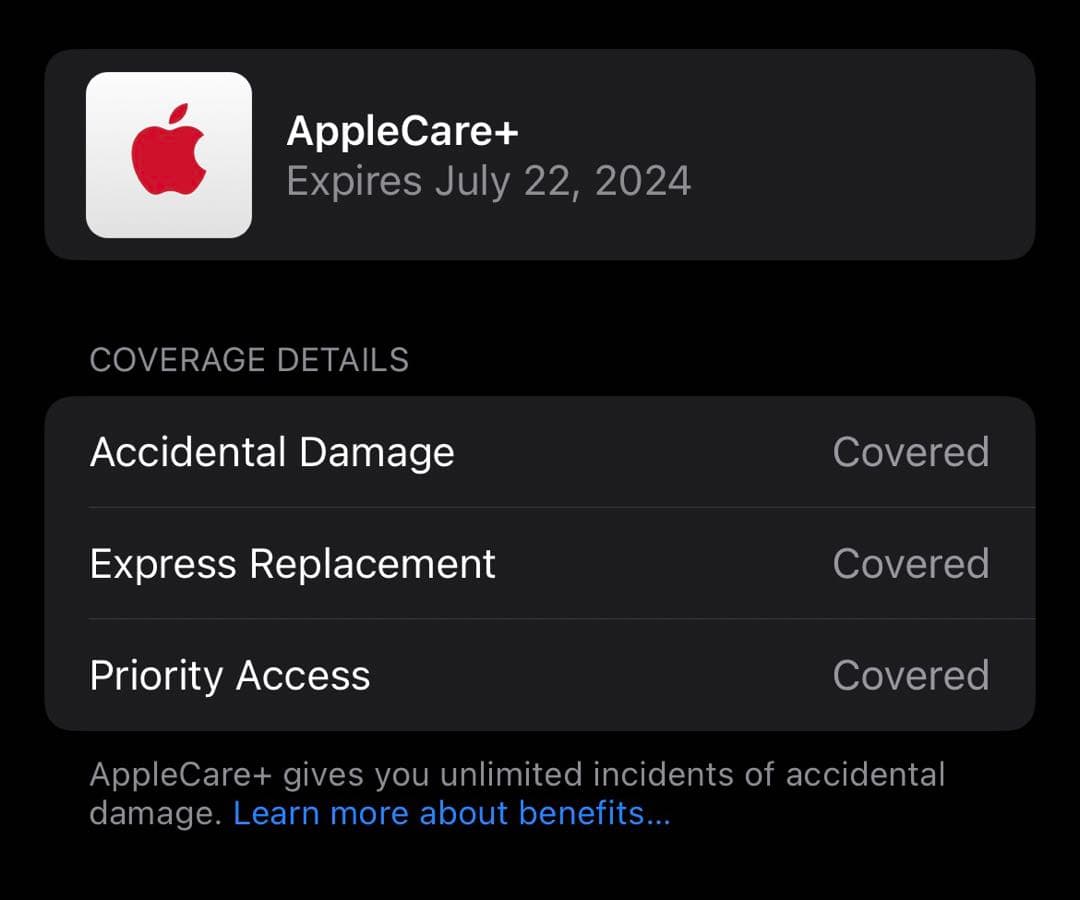Image resolution: width=1080 pixels, height=900 pixels.
Task: Select the Express Replacement coverage row
Action: click(x=540, y=563)
